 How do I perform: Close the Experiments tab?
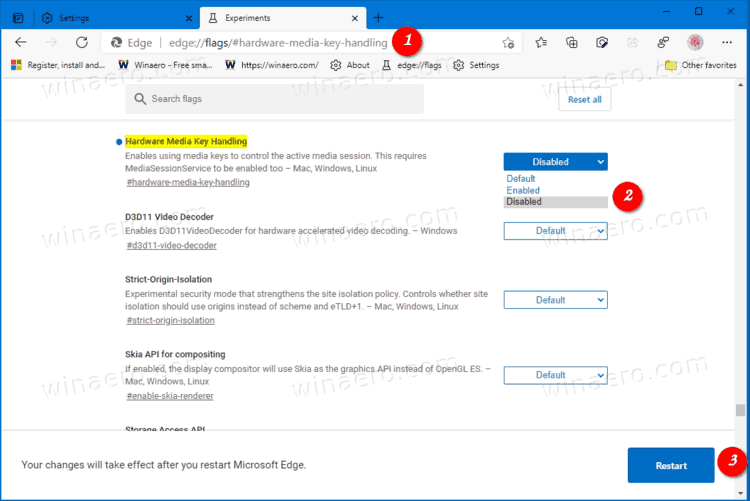coord(354,19)
